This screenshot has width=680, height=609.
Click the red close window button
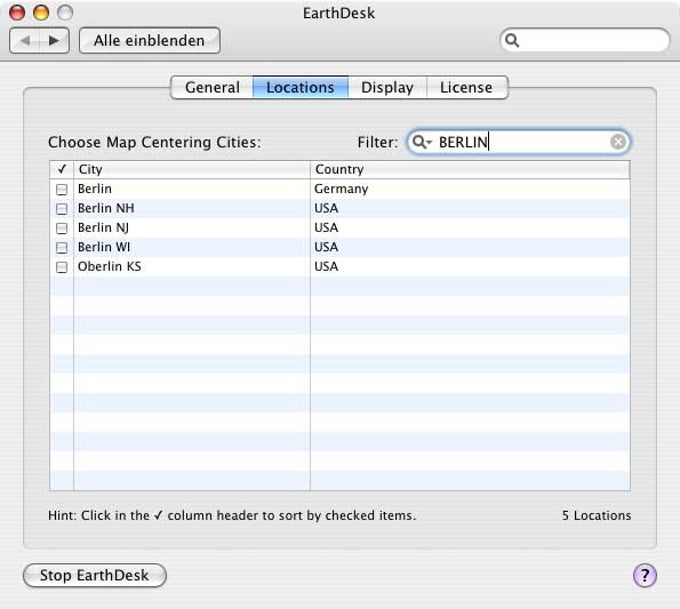(x=17, y=13)
